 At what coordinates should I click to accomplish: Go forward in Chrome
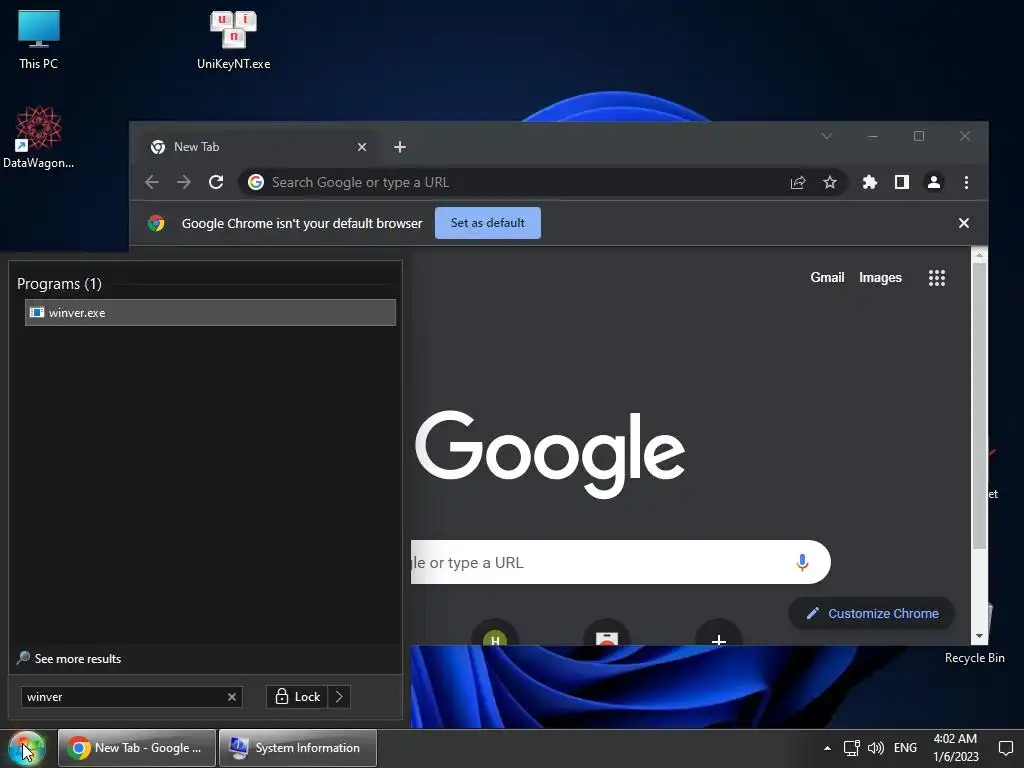coord(184,182)
